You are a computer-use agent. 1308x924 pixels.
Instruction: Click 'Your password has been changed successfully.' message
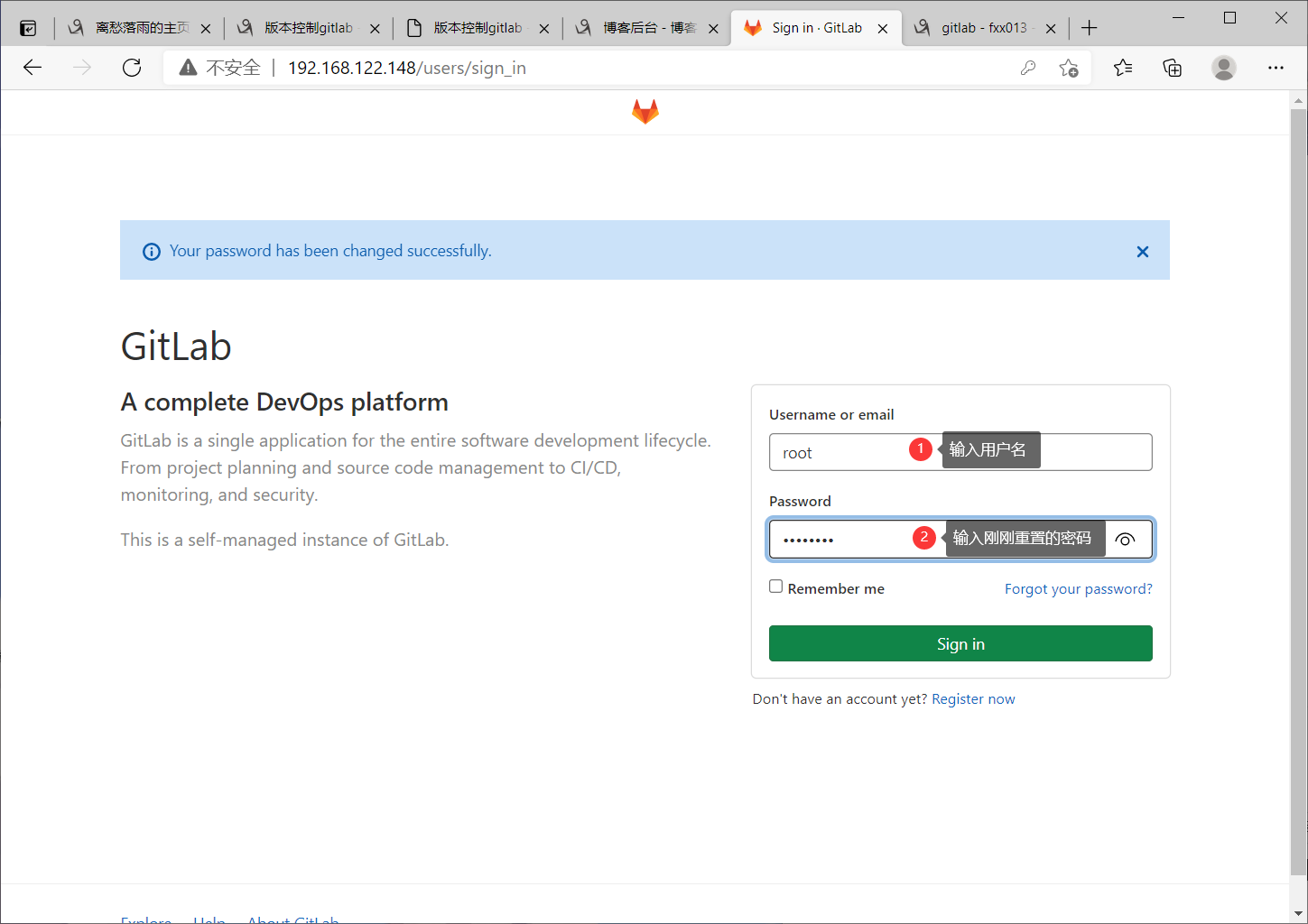[330, 251]
